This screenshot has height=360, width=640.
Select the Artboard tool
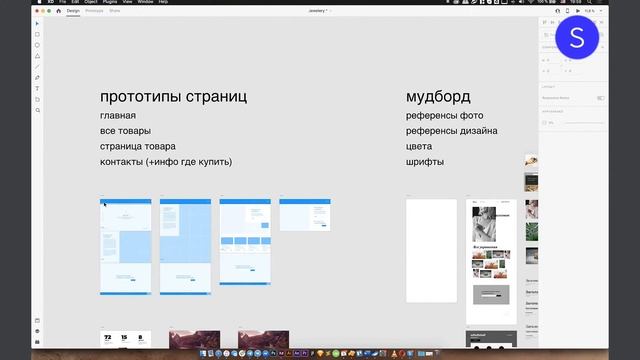pos(37,100)
